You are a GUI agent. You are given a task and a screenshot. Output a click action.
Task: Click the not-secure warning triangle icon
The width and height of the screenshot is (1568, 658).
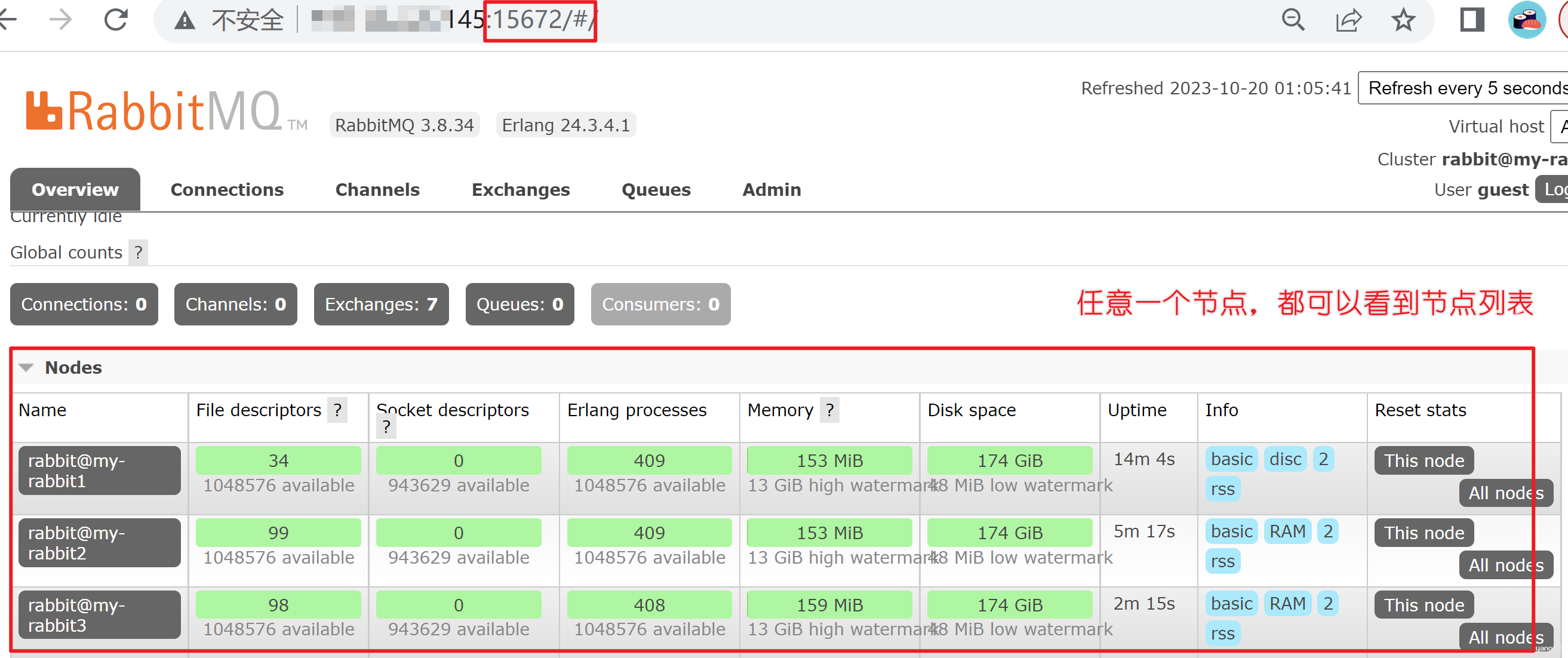pos(185,21)
